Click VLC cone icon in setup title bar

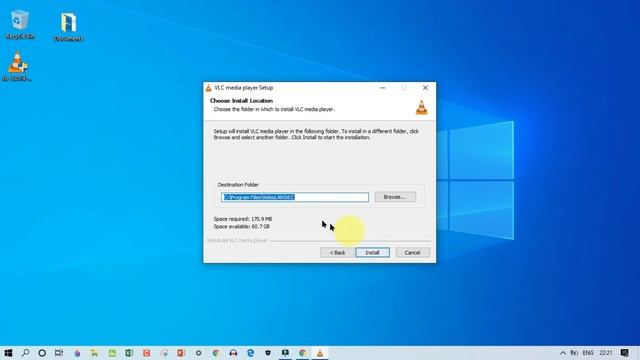[209, 88]
